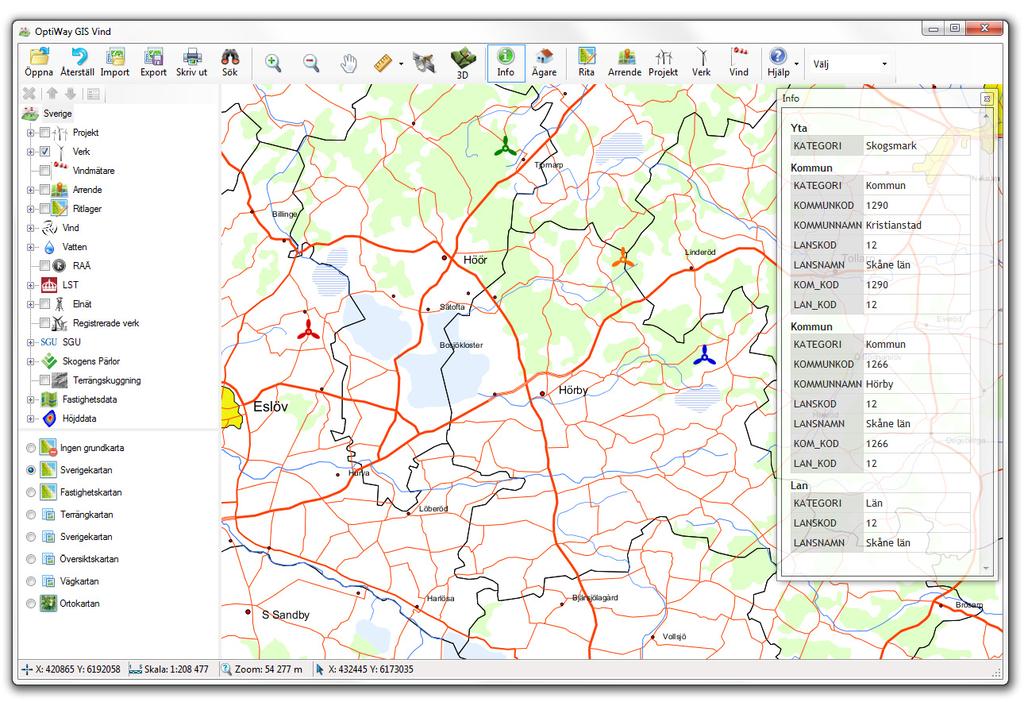Open the ruler tool dropdown arrow
Viewport: 1024px width, 702px height.
(400, 64)
